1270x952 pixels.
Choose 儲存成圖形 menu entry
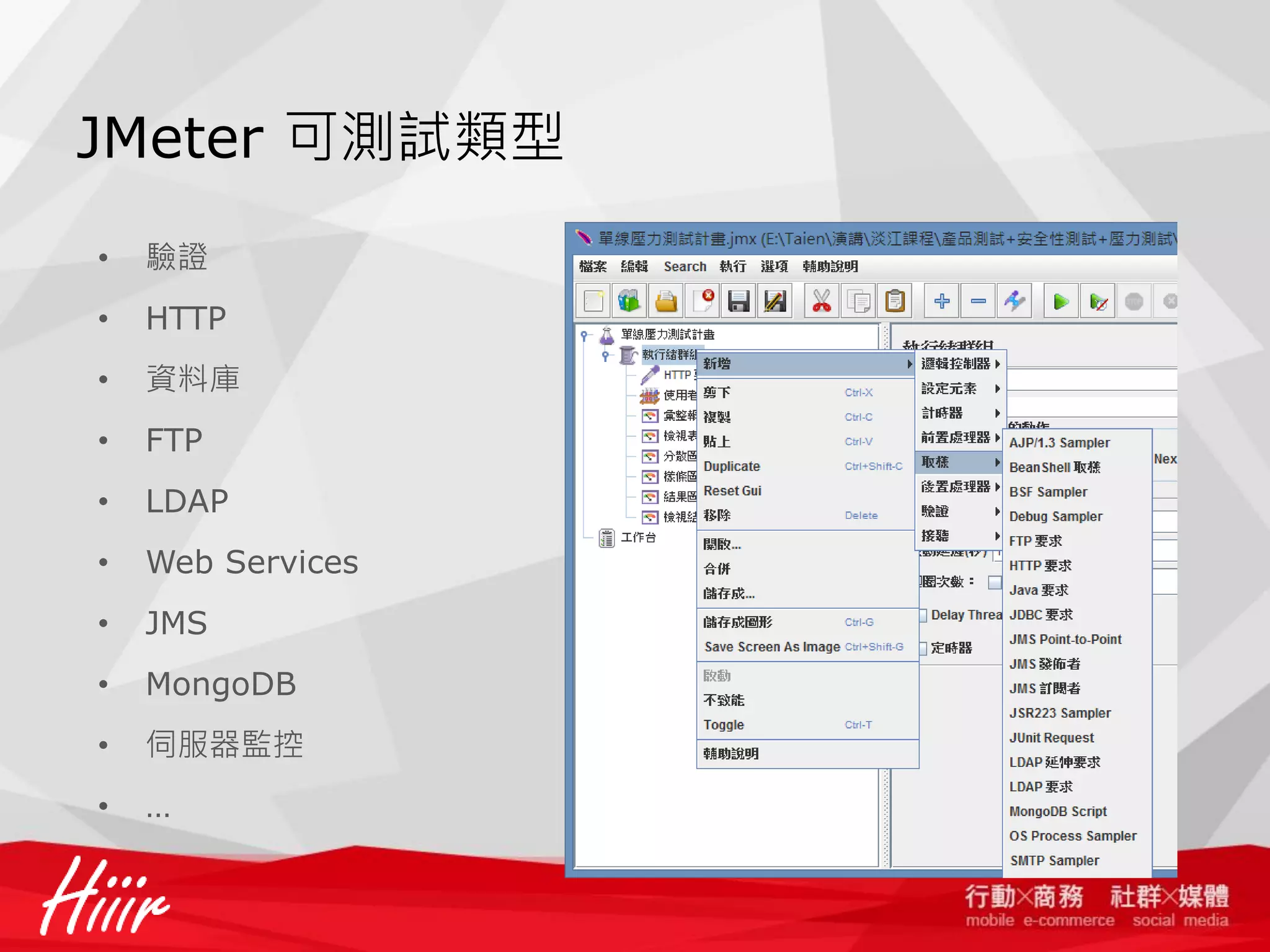806,622
